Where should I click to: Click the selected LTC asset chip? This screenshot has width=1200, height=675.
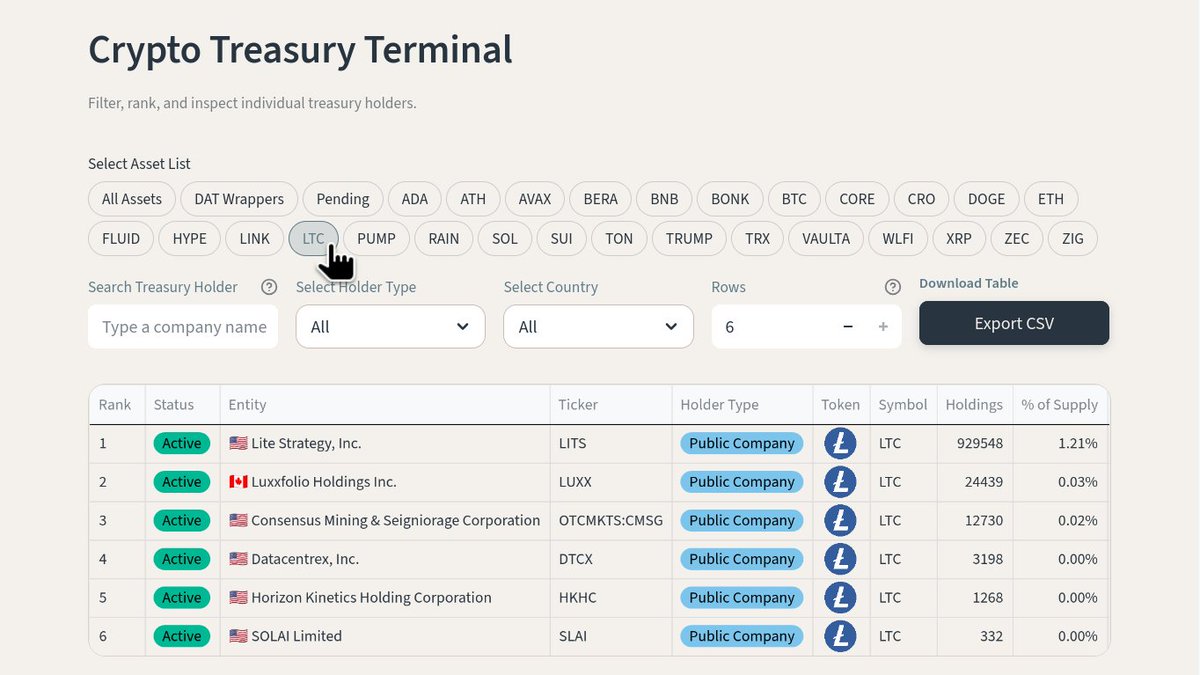[x=314, y=239]
